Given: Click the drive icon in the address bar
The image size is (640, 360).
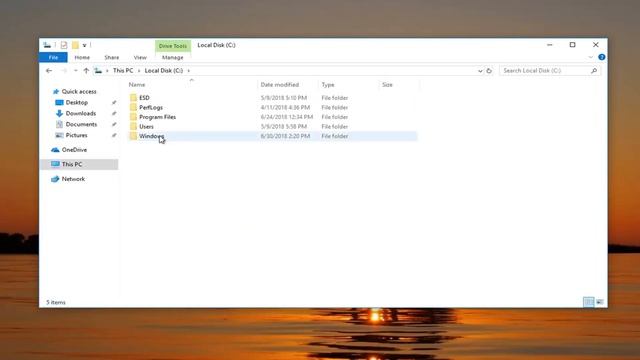Looking at the screenshot, I should pos(98,71).
